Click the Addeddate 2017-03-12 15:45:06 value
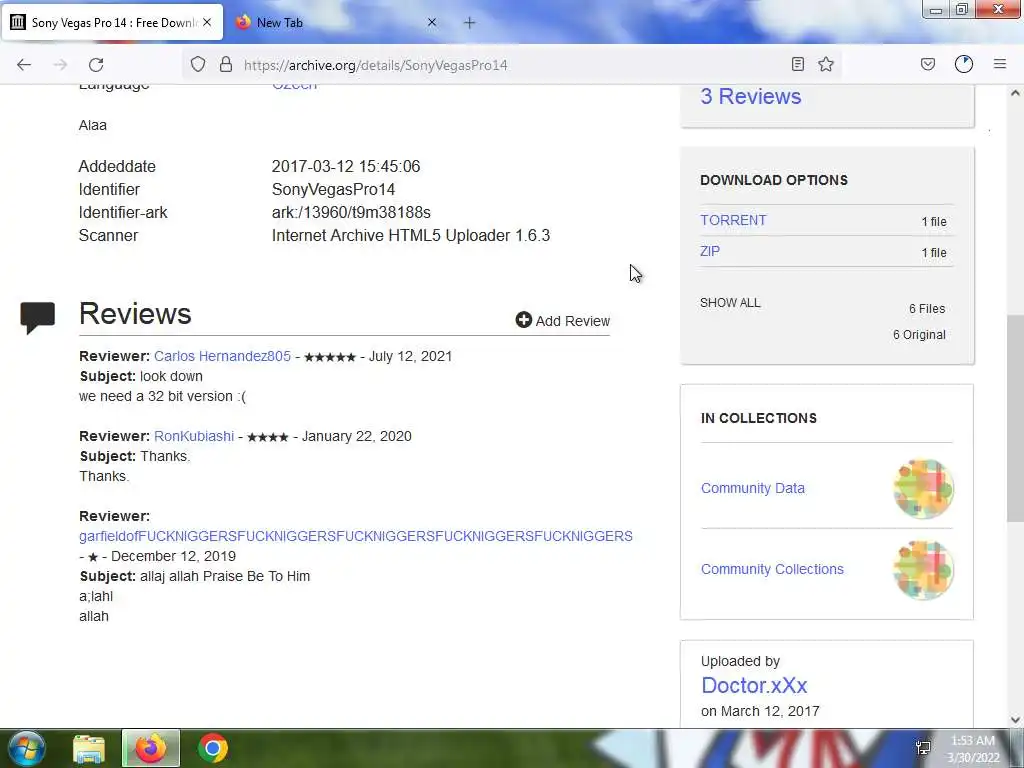The image size is (1024, 768). (x=345, y=167)
